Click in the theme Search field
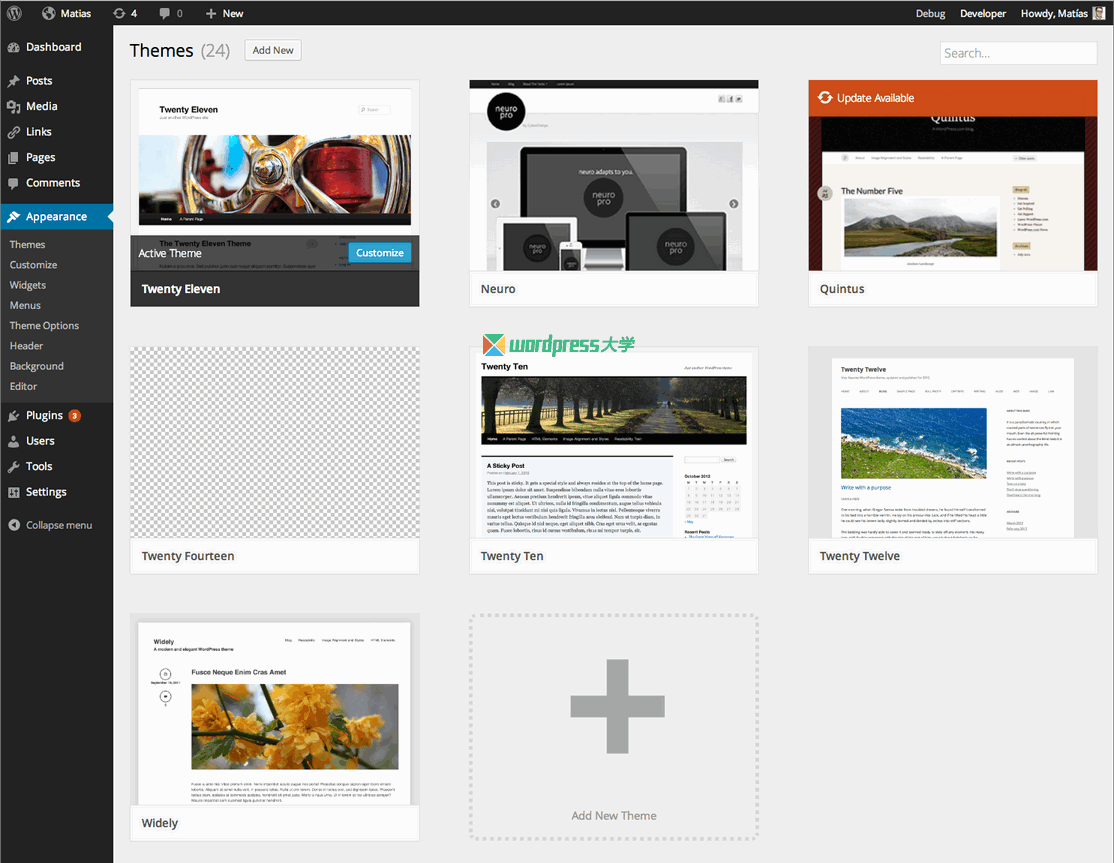Viewport: 1114px width, 863px height. coord(1018,53)
